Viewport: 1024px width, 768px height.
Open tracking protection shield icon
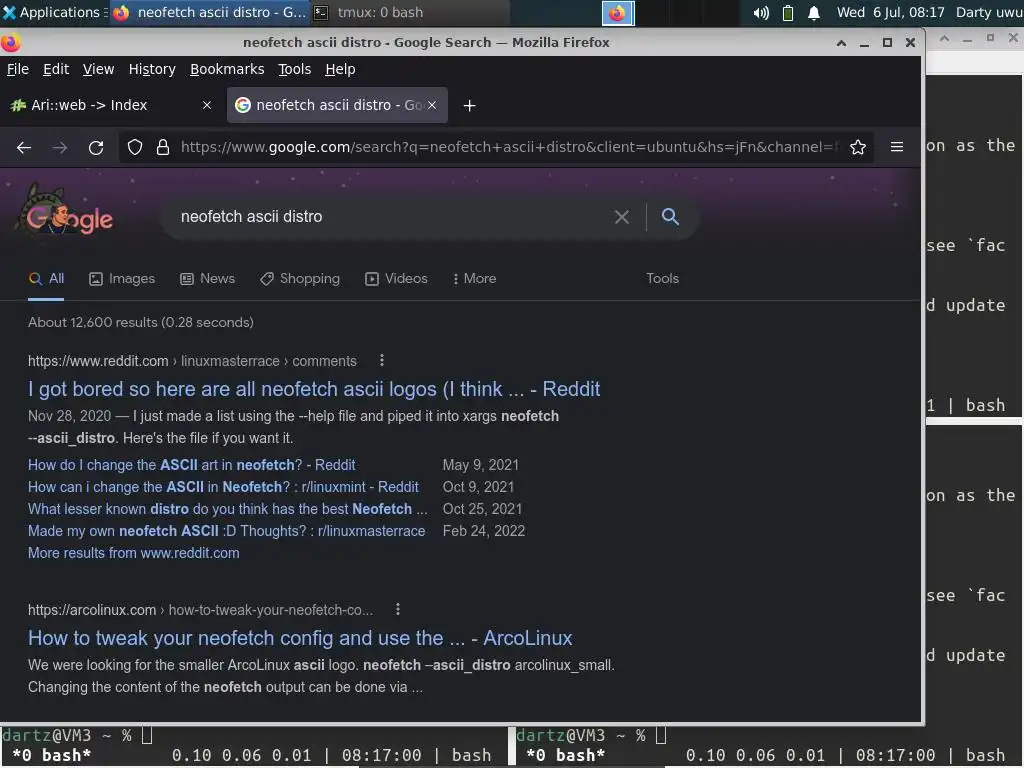click(x=135, y=148)
